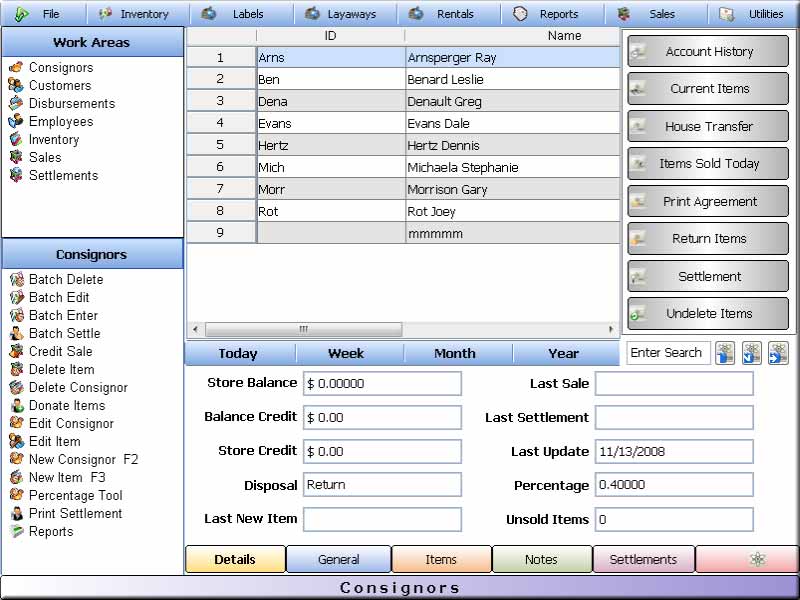Open the Inventory menu in top bar
This screenshot has width=800, height=600.
coord(138,14)
